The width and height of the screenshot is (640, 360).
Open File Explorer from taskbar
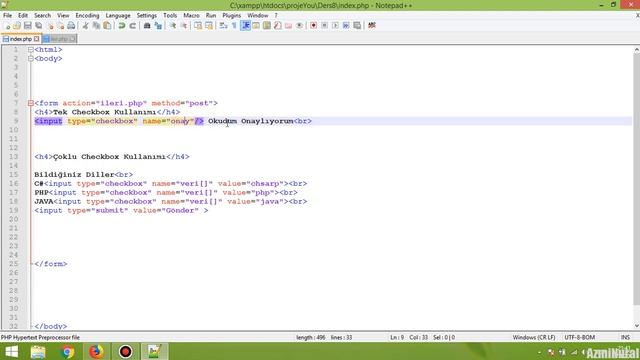coord(38,351)
